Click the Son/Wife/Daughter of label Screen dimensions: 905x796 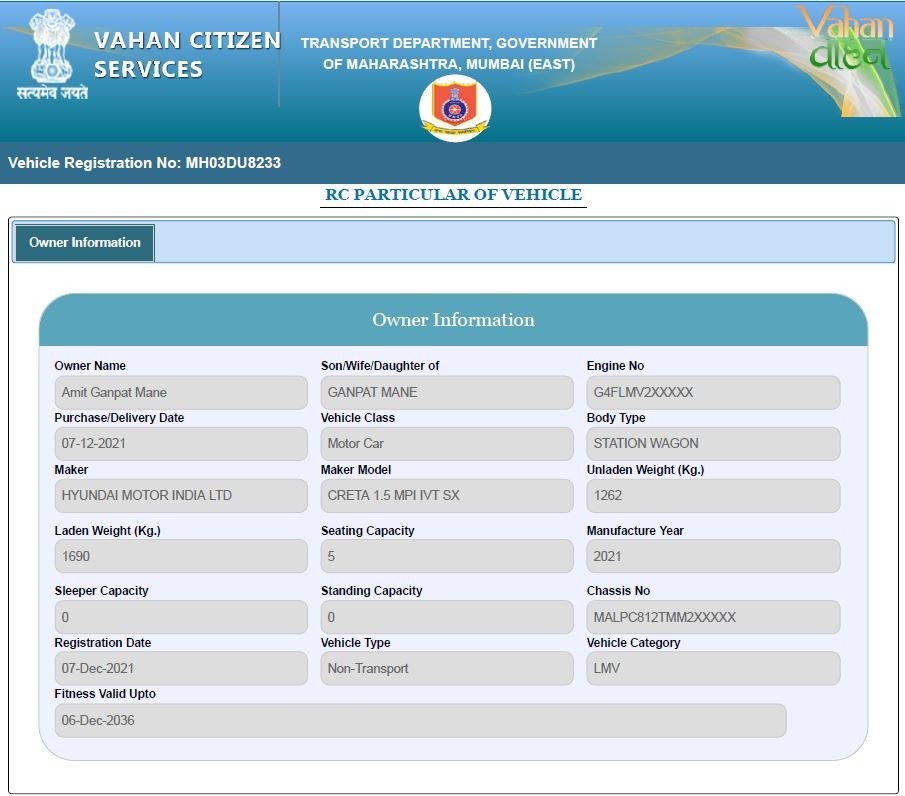click(380, 366)
